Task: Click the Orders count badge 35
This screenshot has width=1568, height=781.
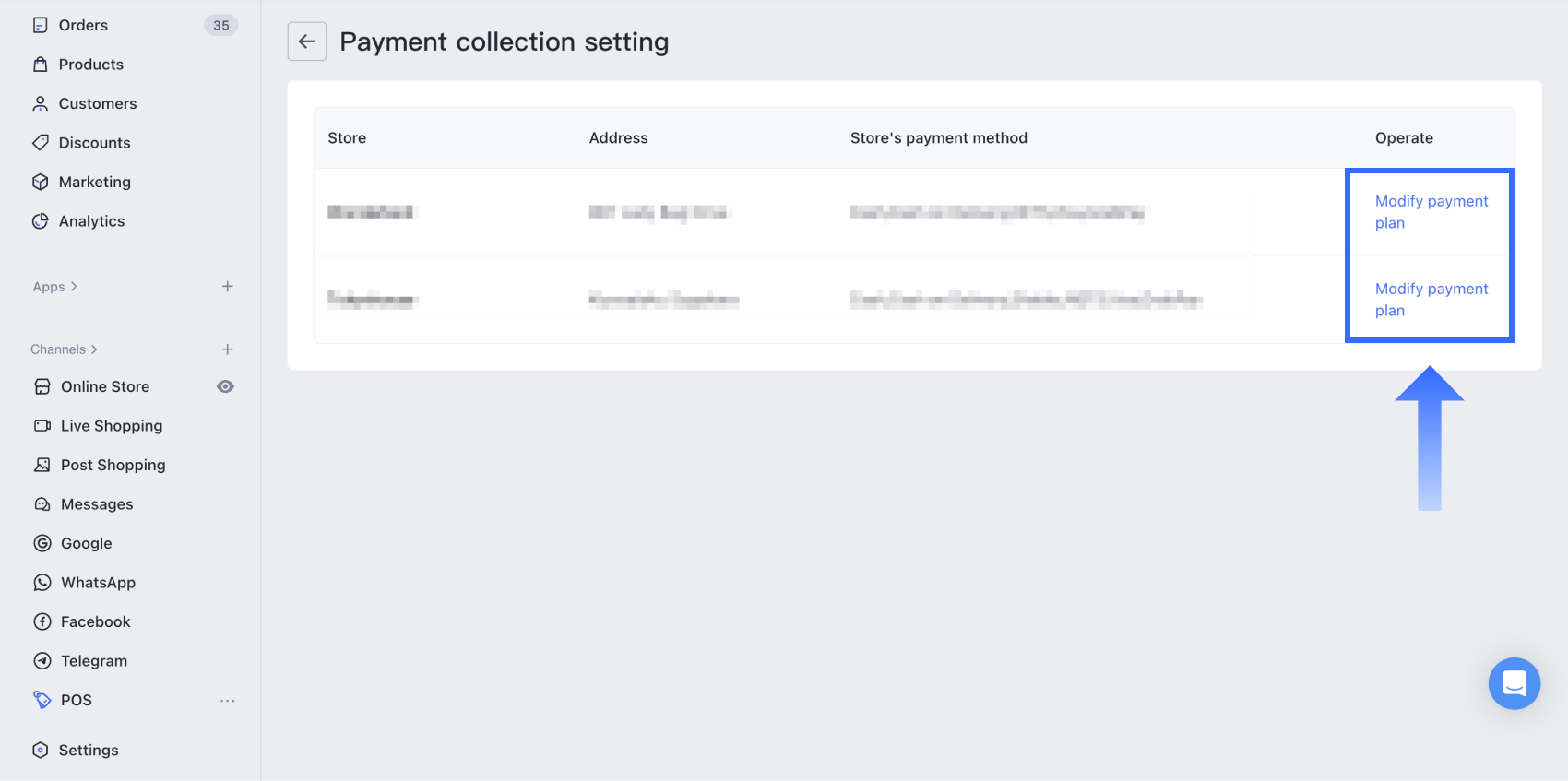Action: pos(221,25)
